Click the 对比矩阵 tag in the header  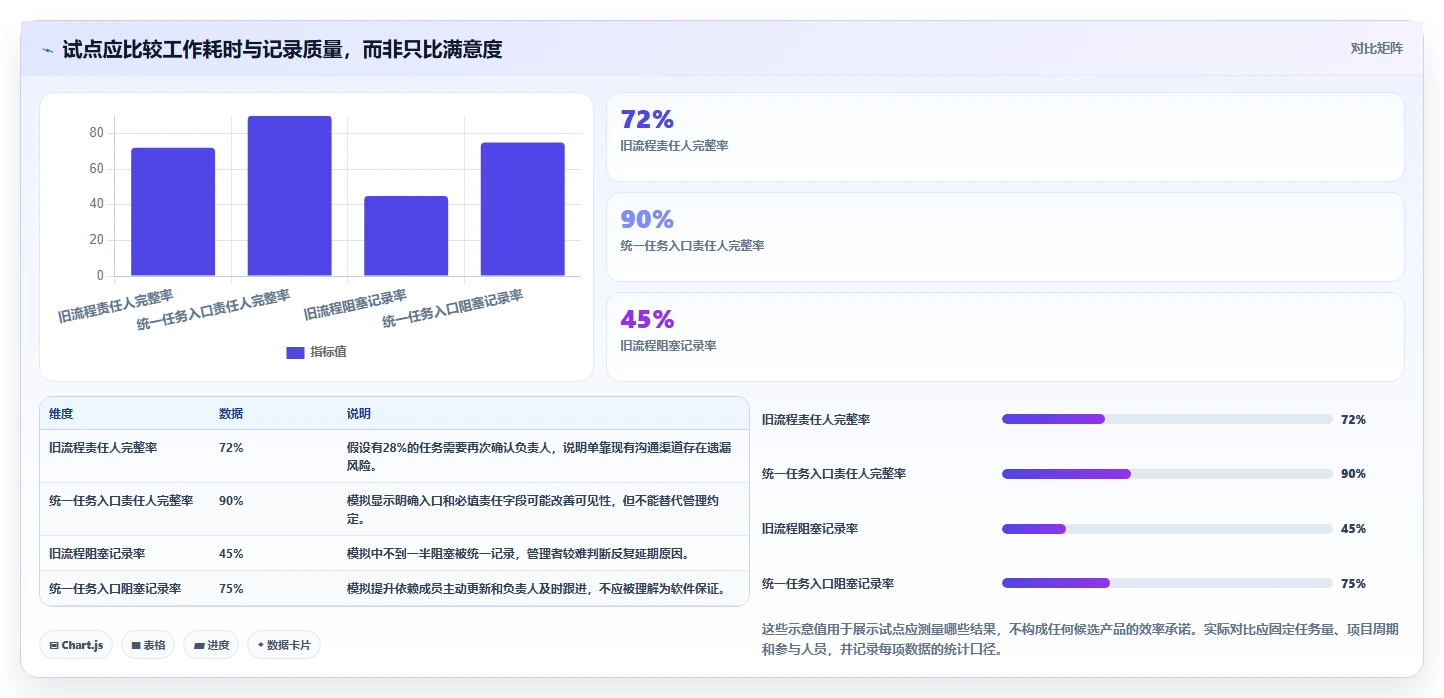(1376, 48)
